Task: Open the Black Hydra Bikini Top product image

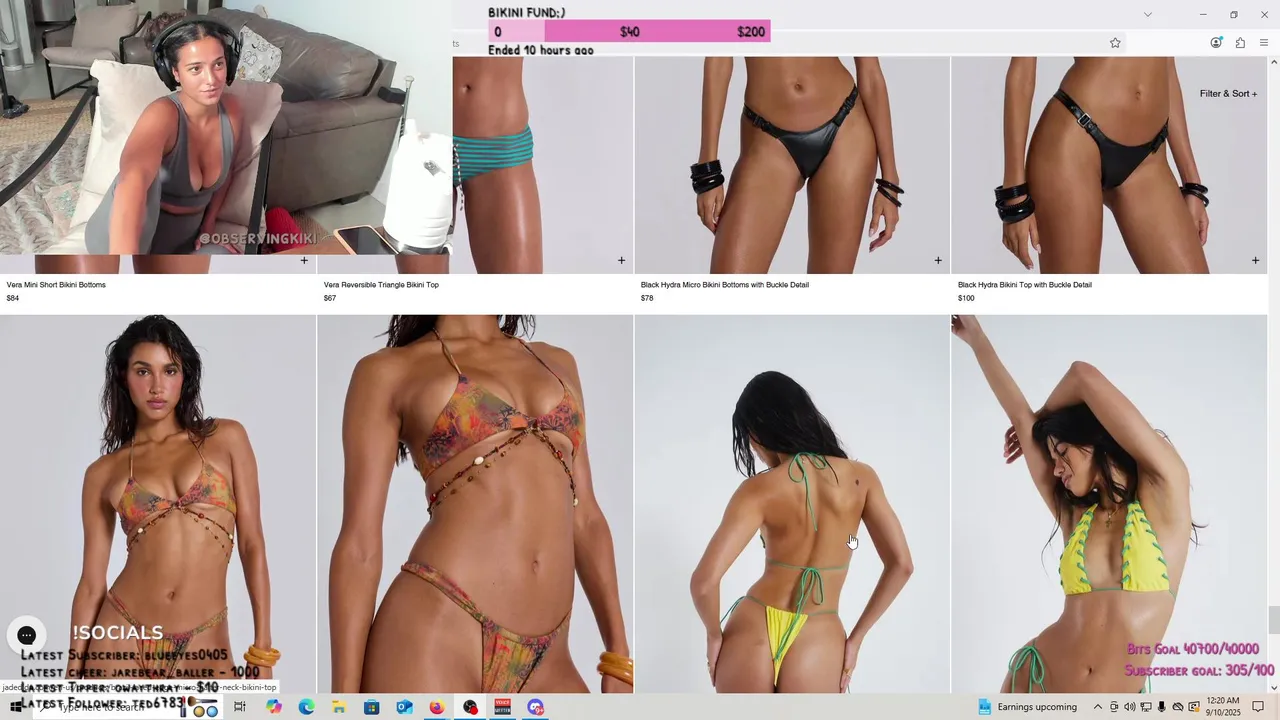Action: 1109,165
